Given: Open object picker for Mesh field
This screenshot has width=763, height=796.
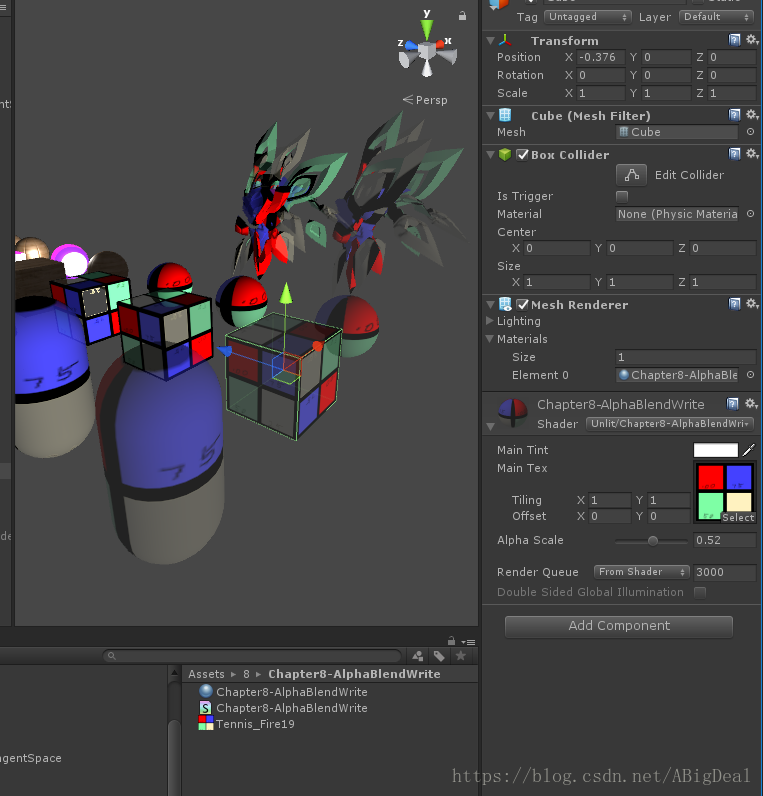Looking at the screenshot, I should click(x=750, y=132).
